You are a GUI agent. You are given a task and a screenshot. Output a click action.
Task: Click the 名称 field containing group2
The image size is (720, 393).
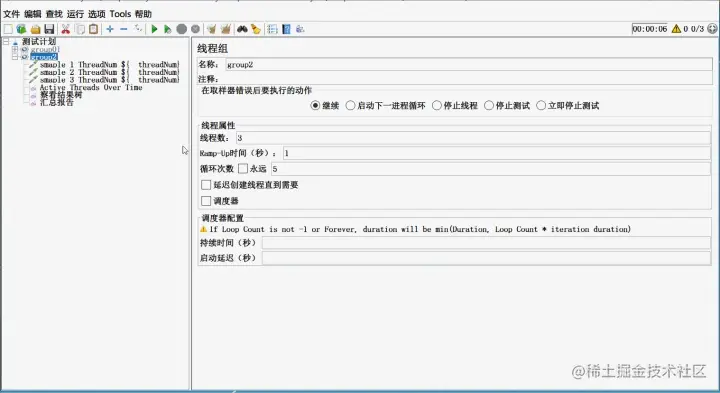tap(468, 64)
